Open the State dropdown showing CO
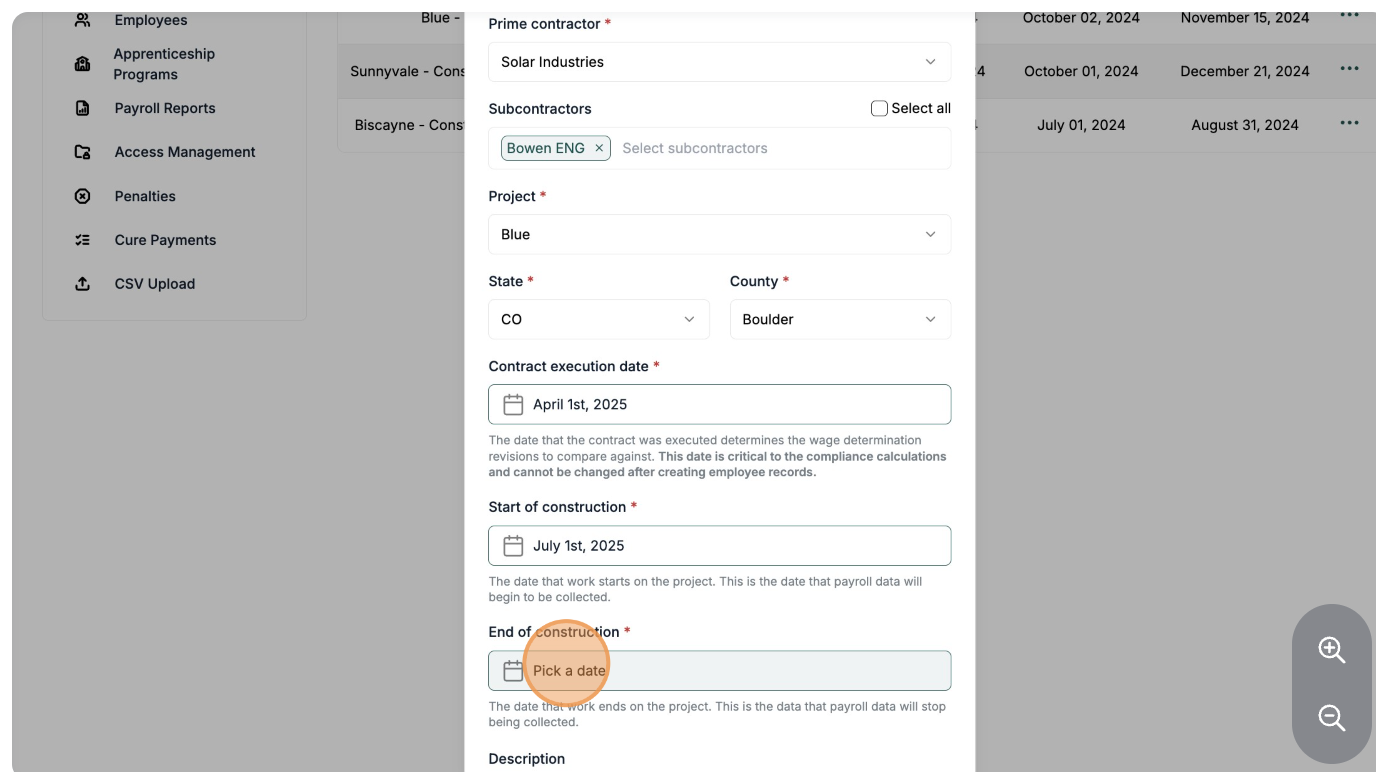Screen dimensions: 1376x772 [598, 319]
